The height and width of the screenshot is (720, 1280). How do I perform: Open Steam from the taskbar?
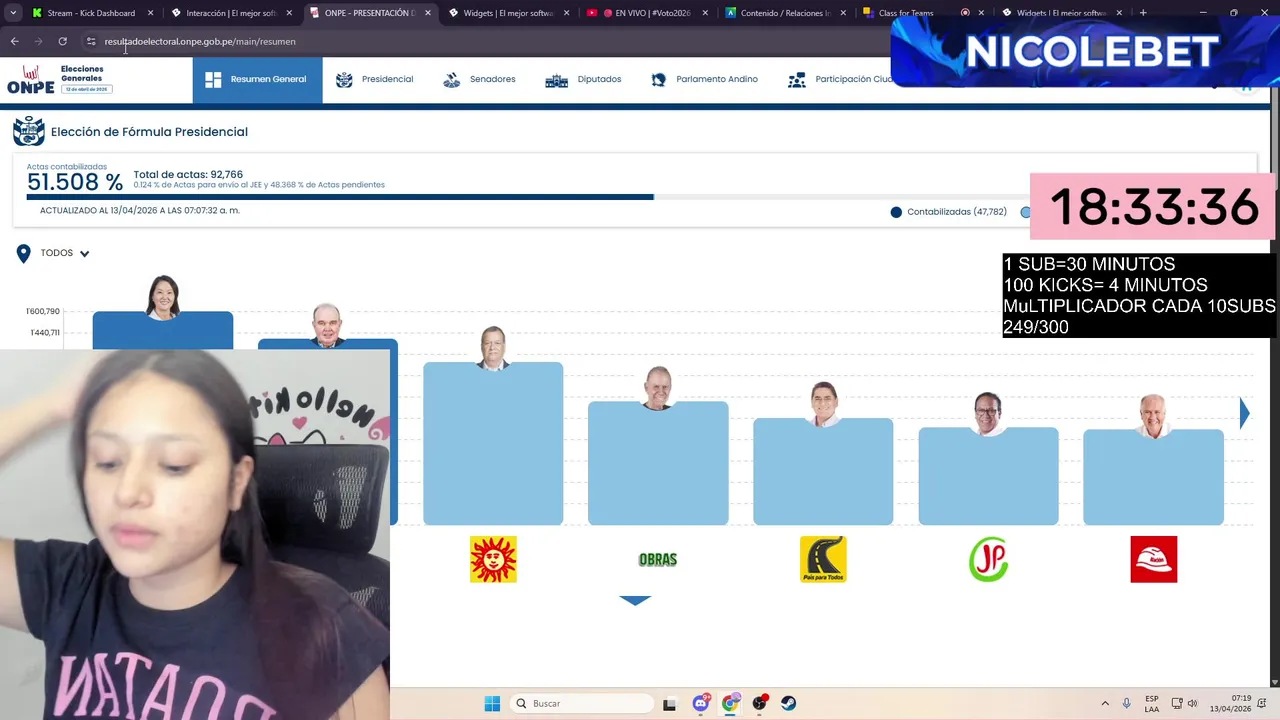pos(788,704)
